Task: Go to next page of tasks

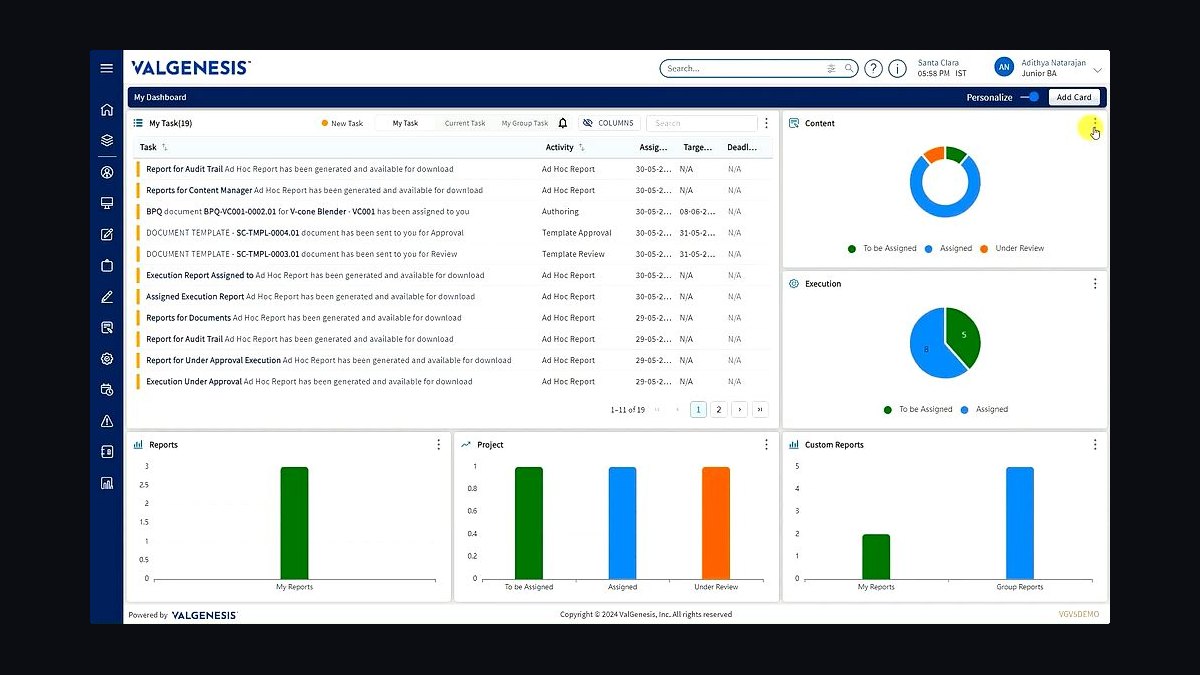Action: pos(739,409)
